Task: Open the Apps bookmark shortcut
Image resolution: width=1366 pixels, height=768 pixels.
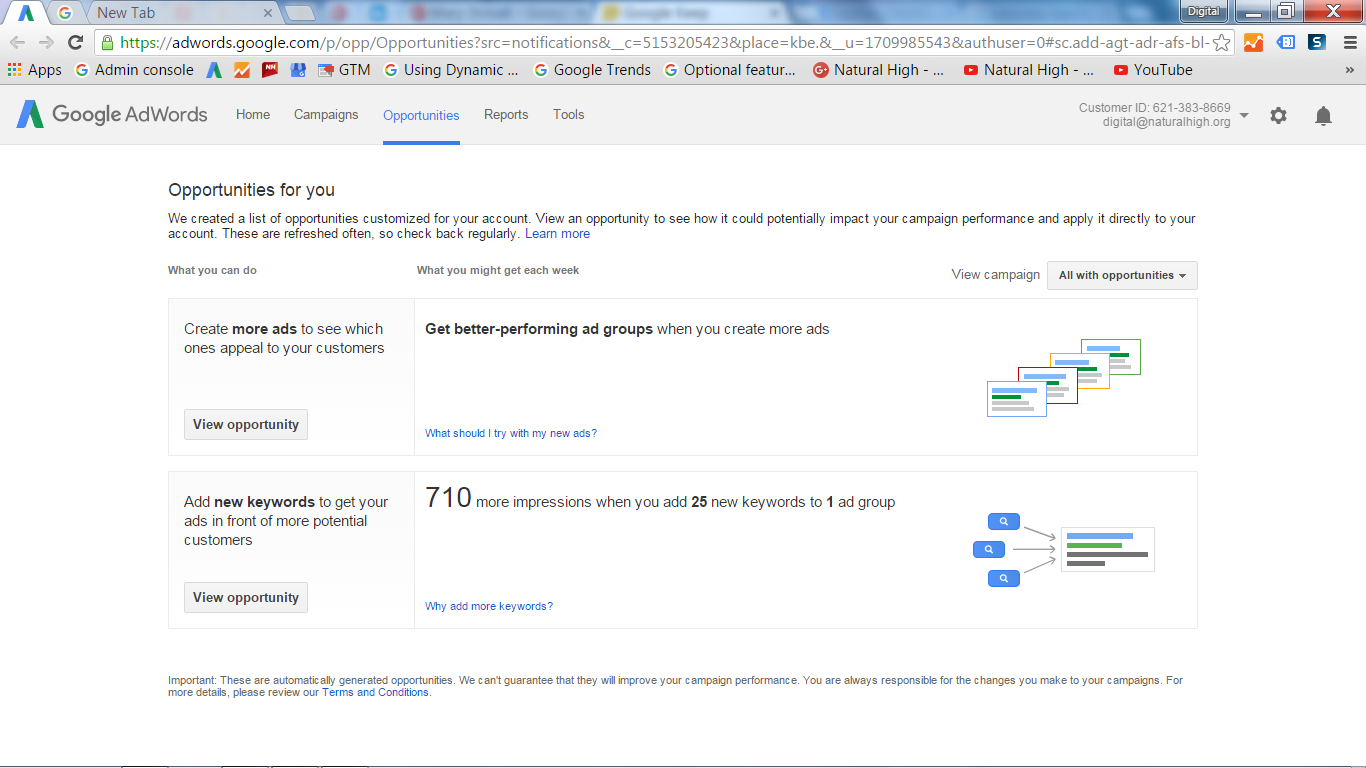Action: click(x=35, y=70)
